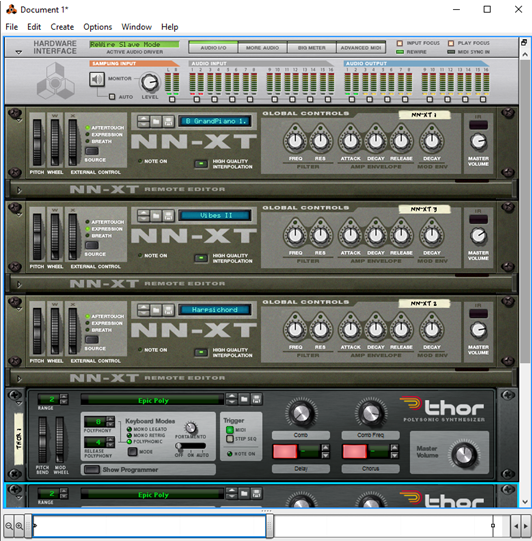Click the Thor Comb Freq knob
Screen dimensions: 532x541
[x=371, y=412]
